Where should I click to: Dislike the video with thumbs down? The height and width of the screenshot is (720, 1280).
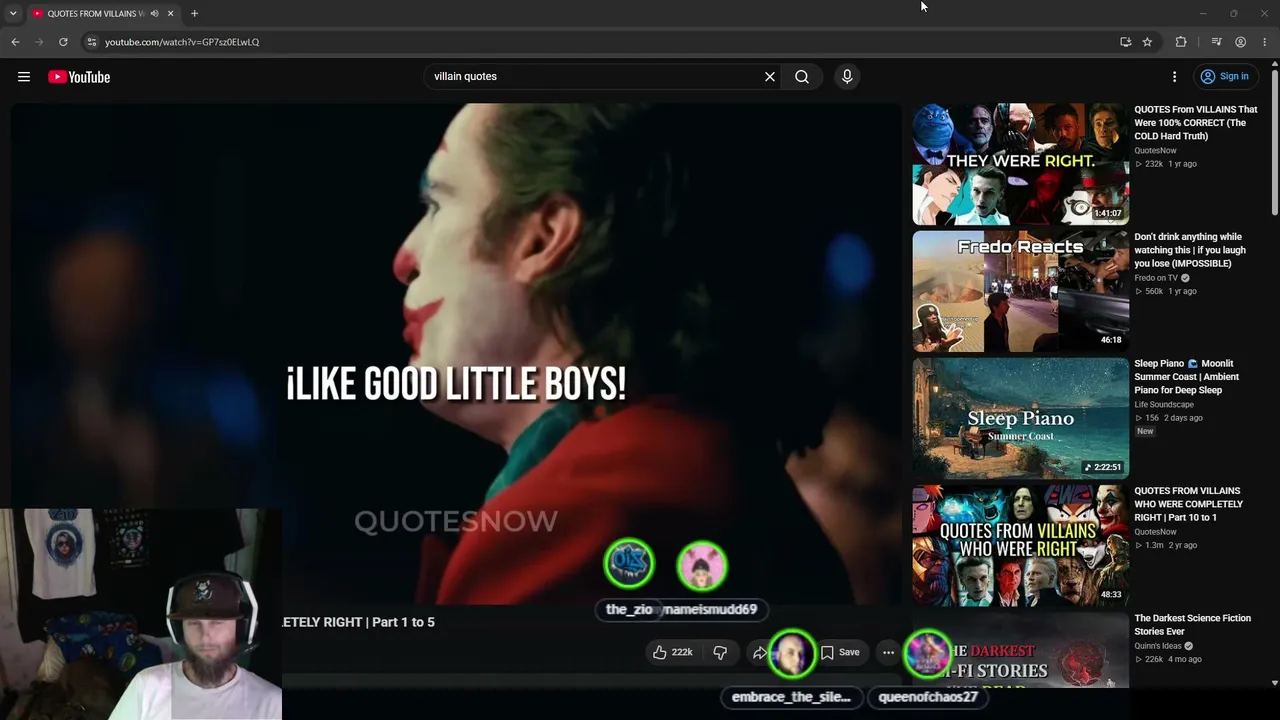point(720,653)
